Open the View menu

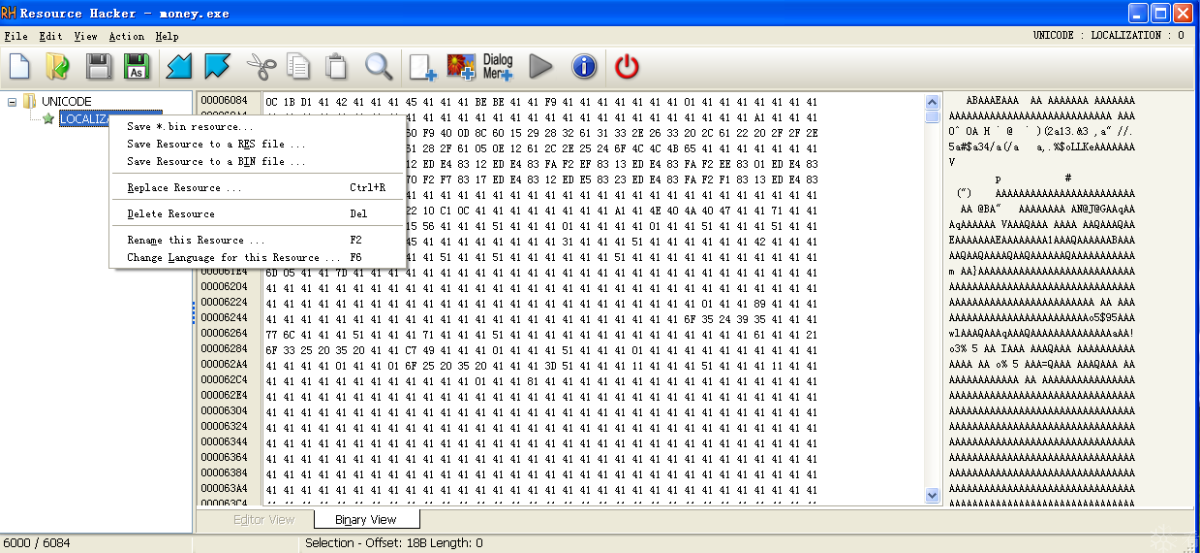(86, 36)
